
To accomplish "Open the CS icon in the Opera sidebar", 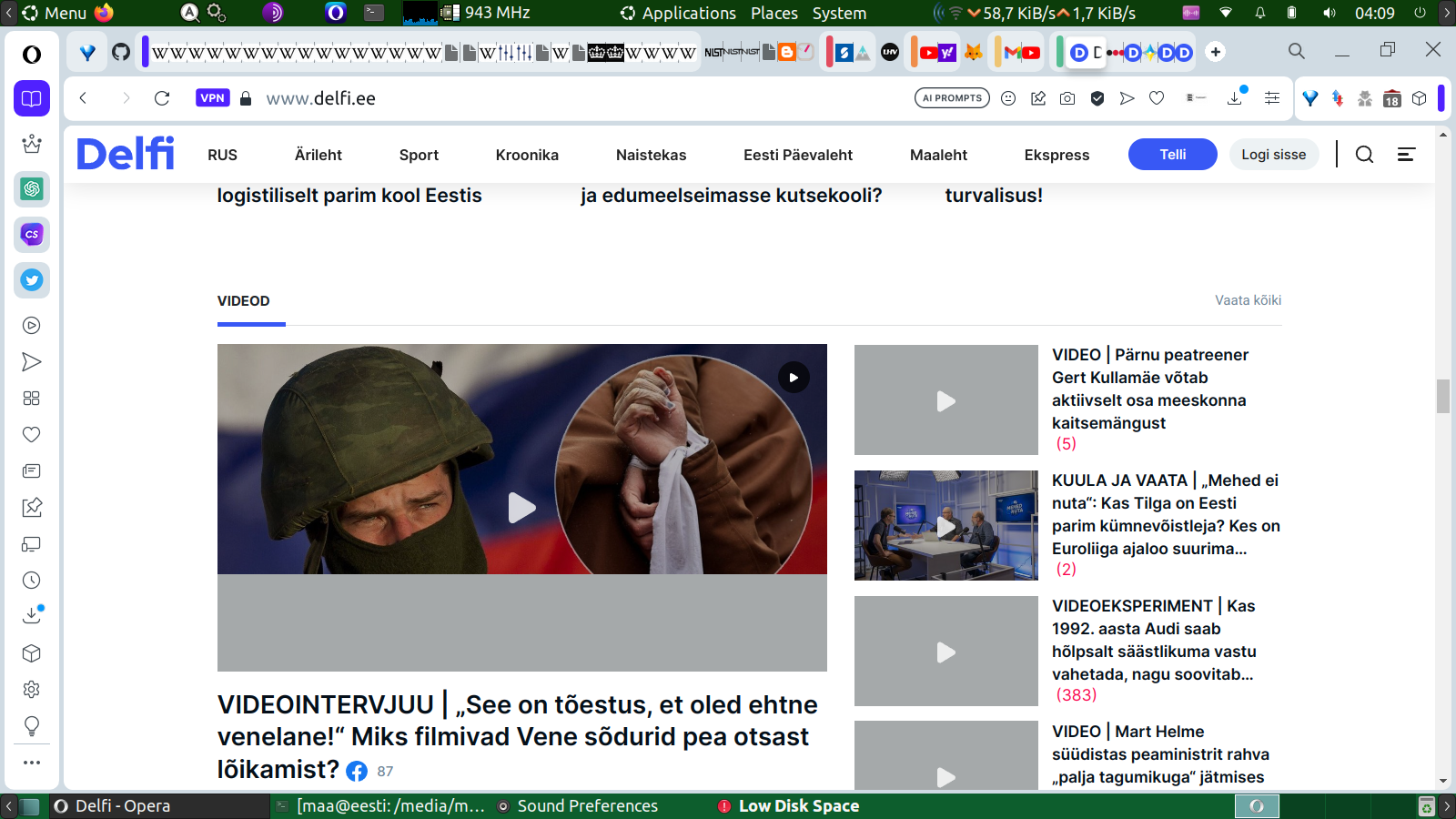I will pyautogui.click(x=32, y=235).
